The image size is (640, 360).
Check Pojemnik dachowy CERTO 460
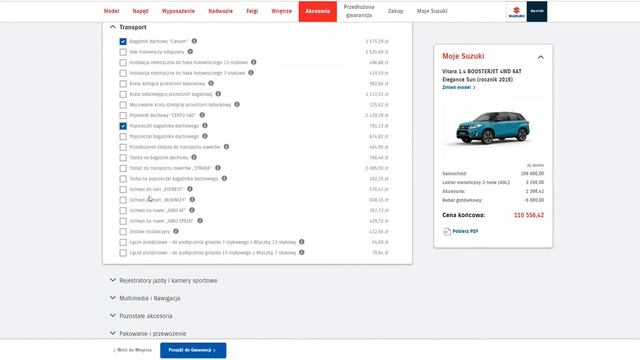[123, 116]
